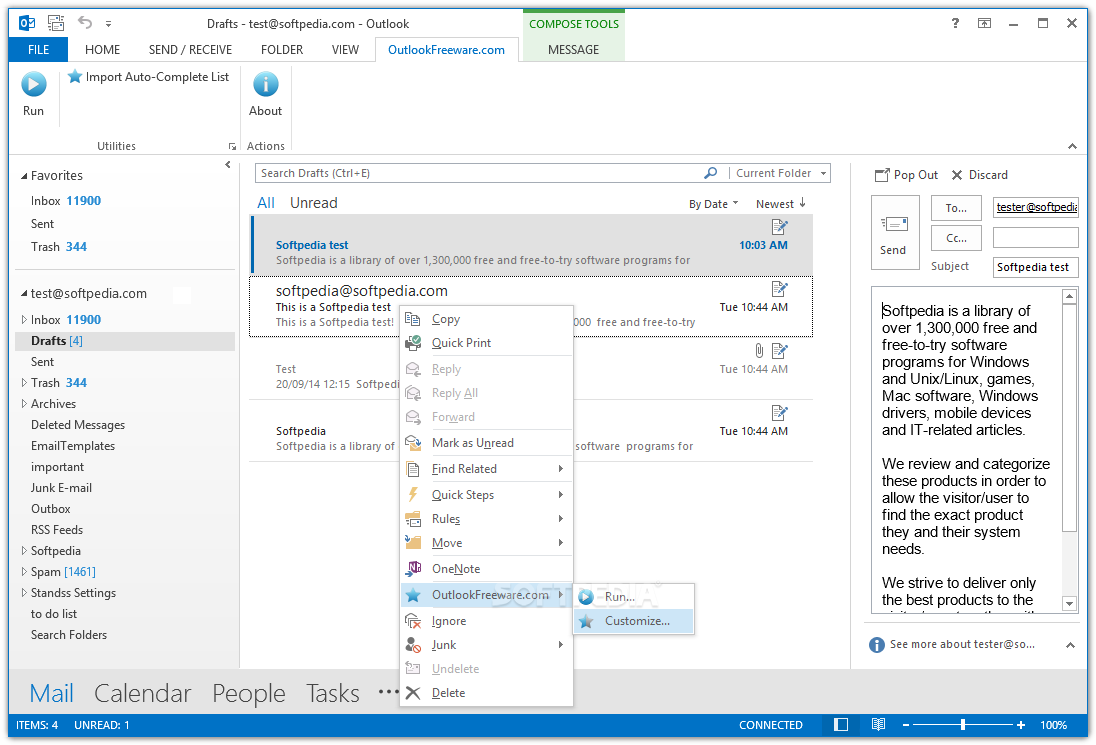The width and height of the screenshot is (1096, 745).
Task: Expand the Standss Settings folder
Action: [x=24, y=592]
